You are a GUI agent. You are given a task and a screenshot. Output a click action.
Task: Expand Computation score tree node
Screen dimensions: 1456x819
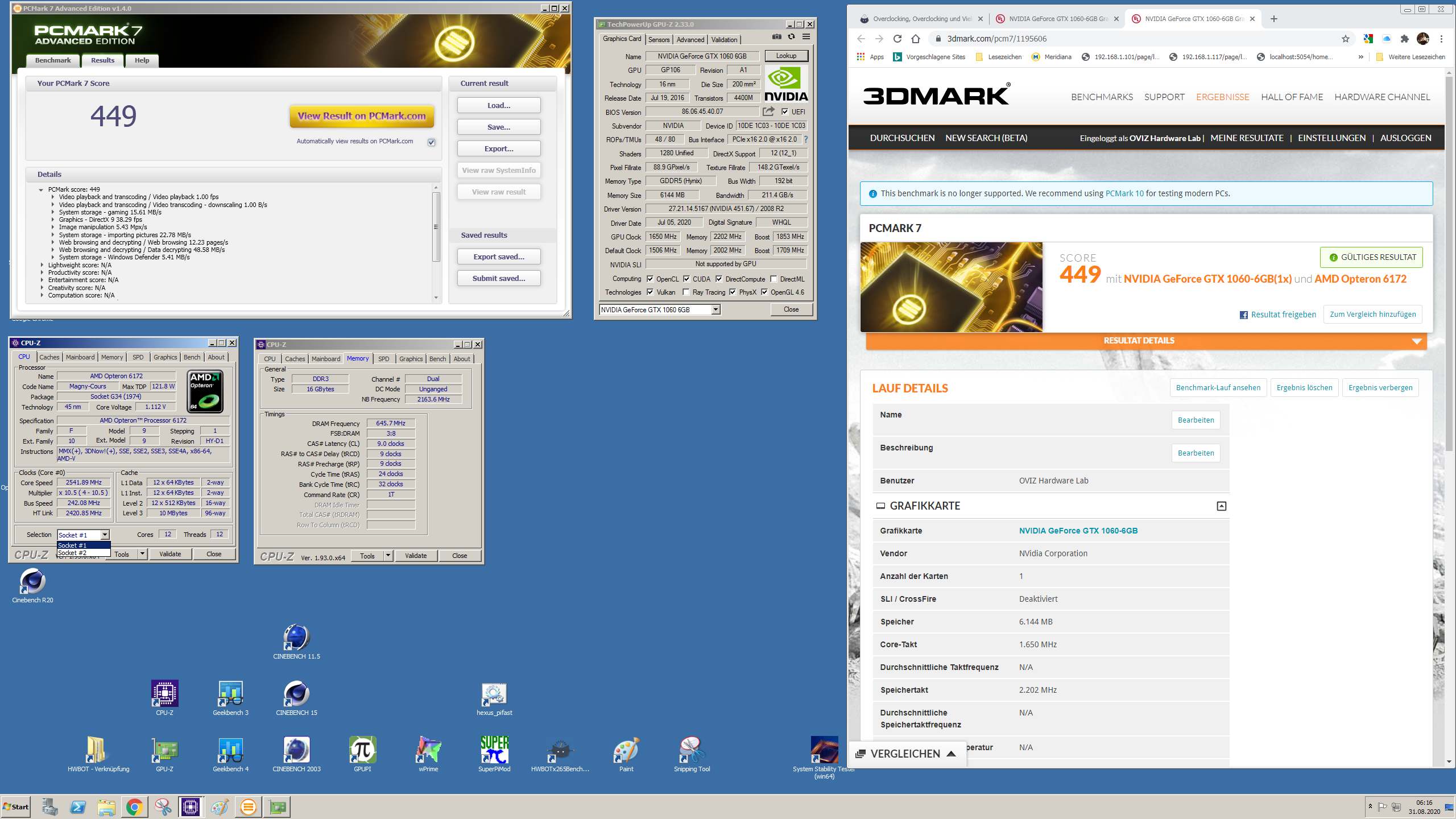(42, 295)
